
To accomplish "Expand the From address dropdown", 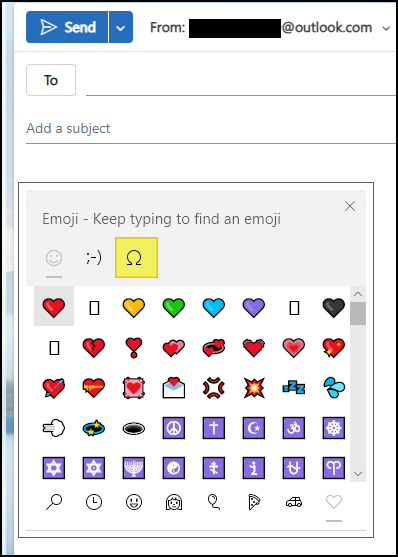I will [386, 28].
